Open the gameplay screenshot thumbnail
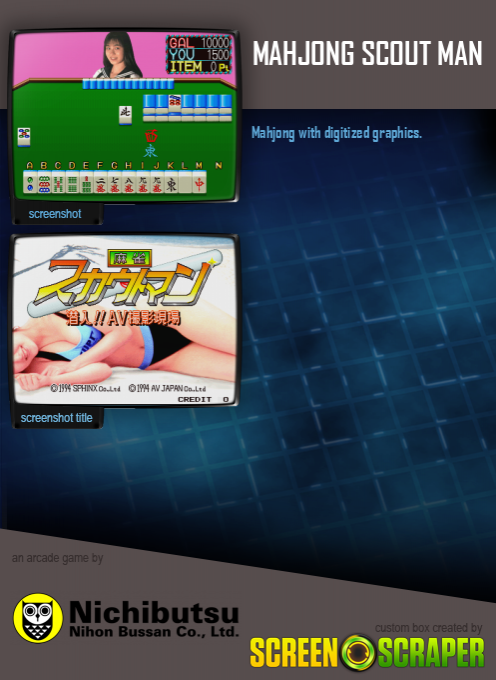This screenshot has height=680, width=496. (125, 115)
